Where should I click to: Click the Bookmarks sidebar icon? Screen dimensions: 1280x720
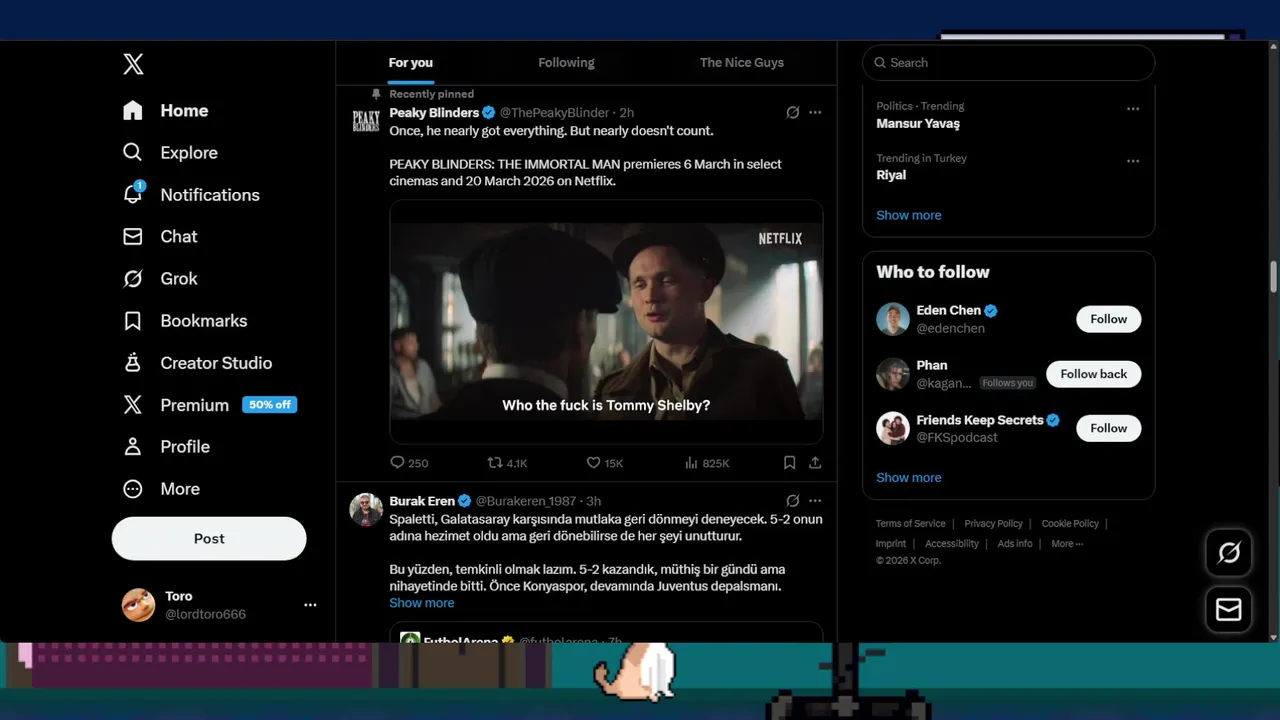pyautogui.click(x=133, y=321)
